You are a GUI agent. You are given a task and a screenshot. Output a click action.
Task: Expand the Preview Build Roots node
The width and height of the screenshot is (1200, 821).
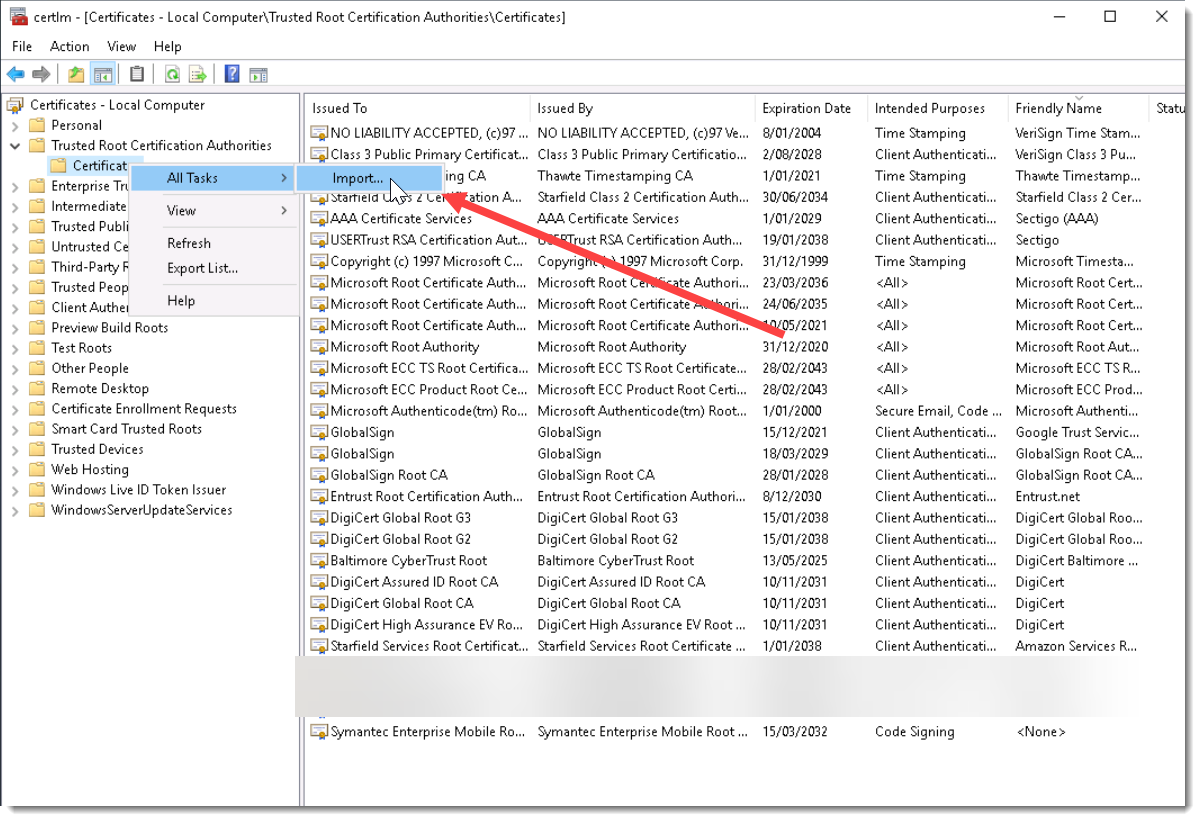click(x=15, y=328)
